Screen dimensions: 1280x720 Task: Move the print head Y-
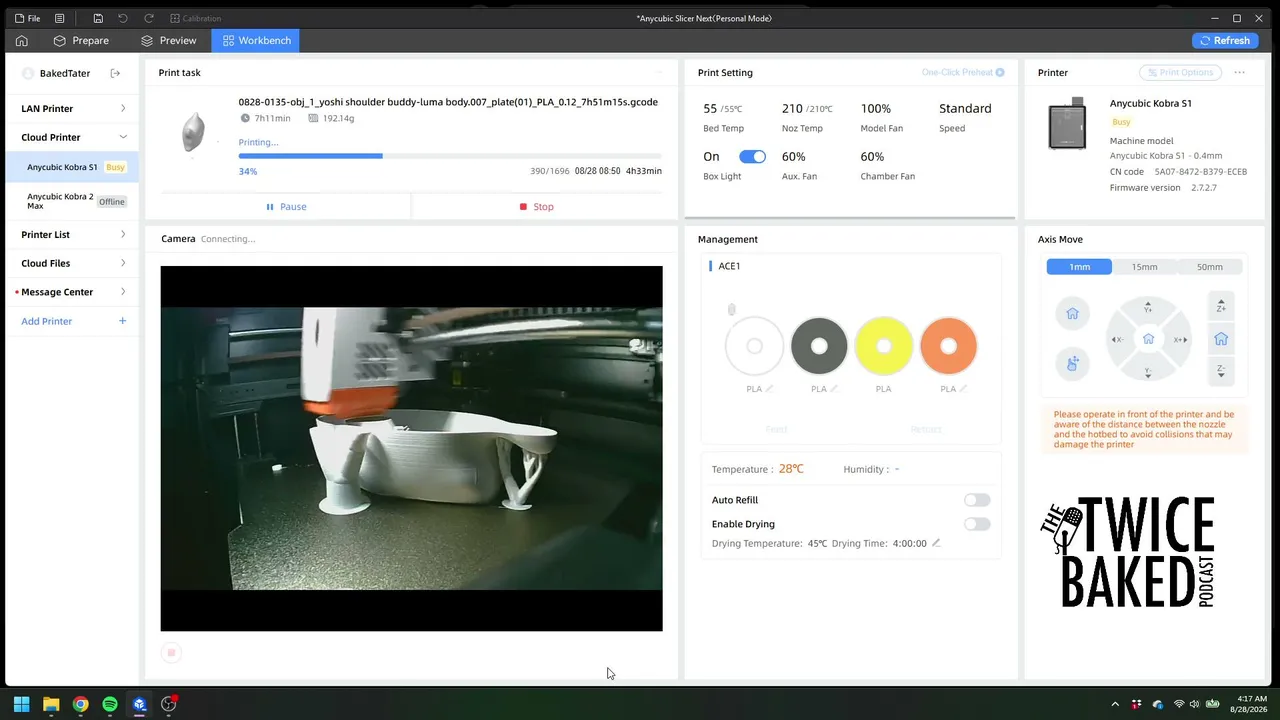coord(1148,371)
